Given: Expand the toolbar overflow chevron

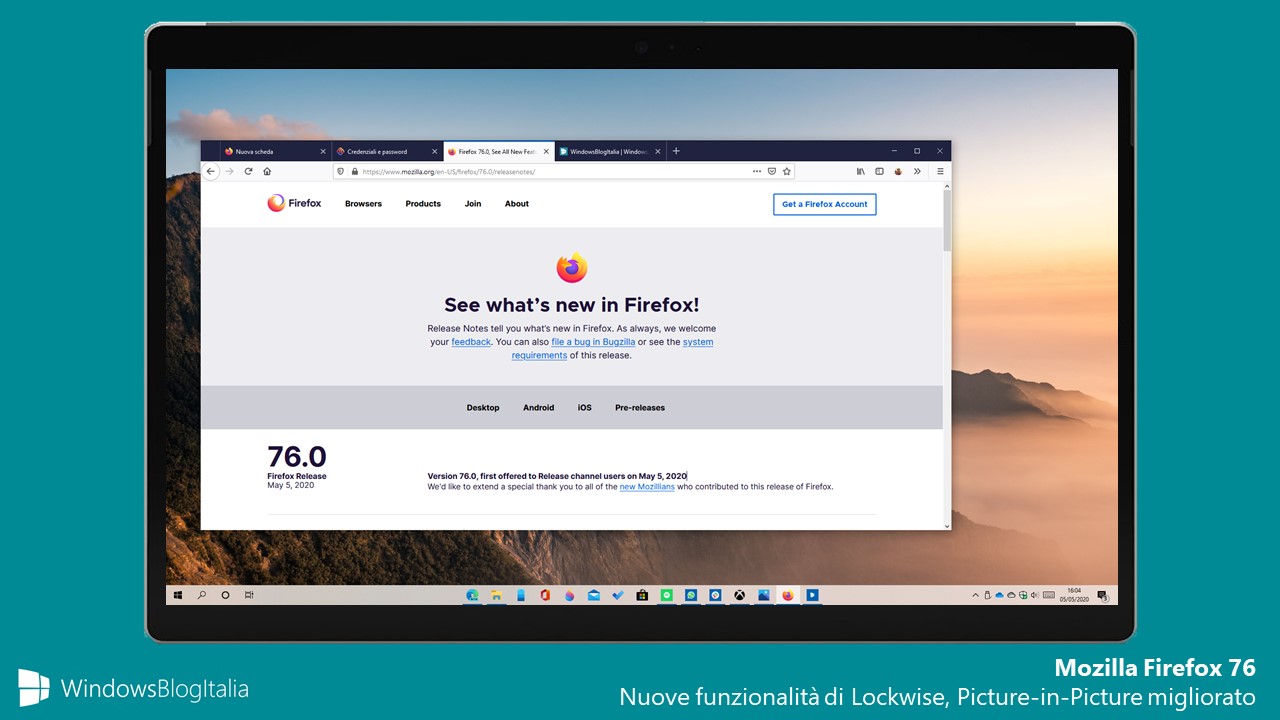Looking at the screenshot, I should [x=917, y=171].
